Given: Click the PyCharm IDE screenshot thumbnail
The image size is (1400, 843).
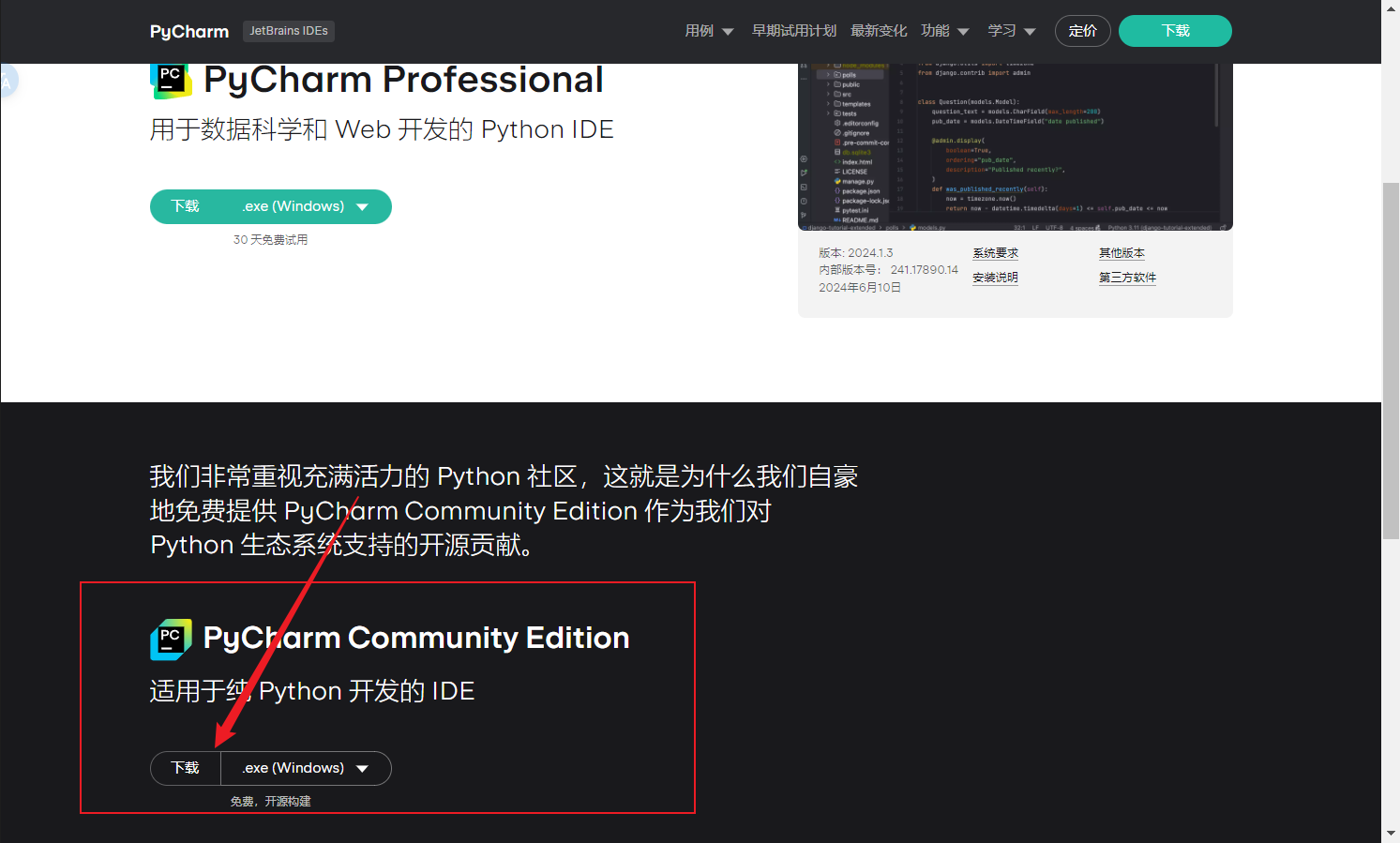Looking at the screenshot, I should coord(1015,146).
